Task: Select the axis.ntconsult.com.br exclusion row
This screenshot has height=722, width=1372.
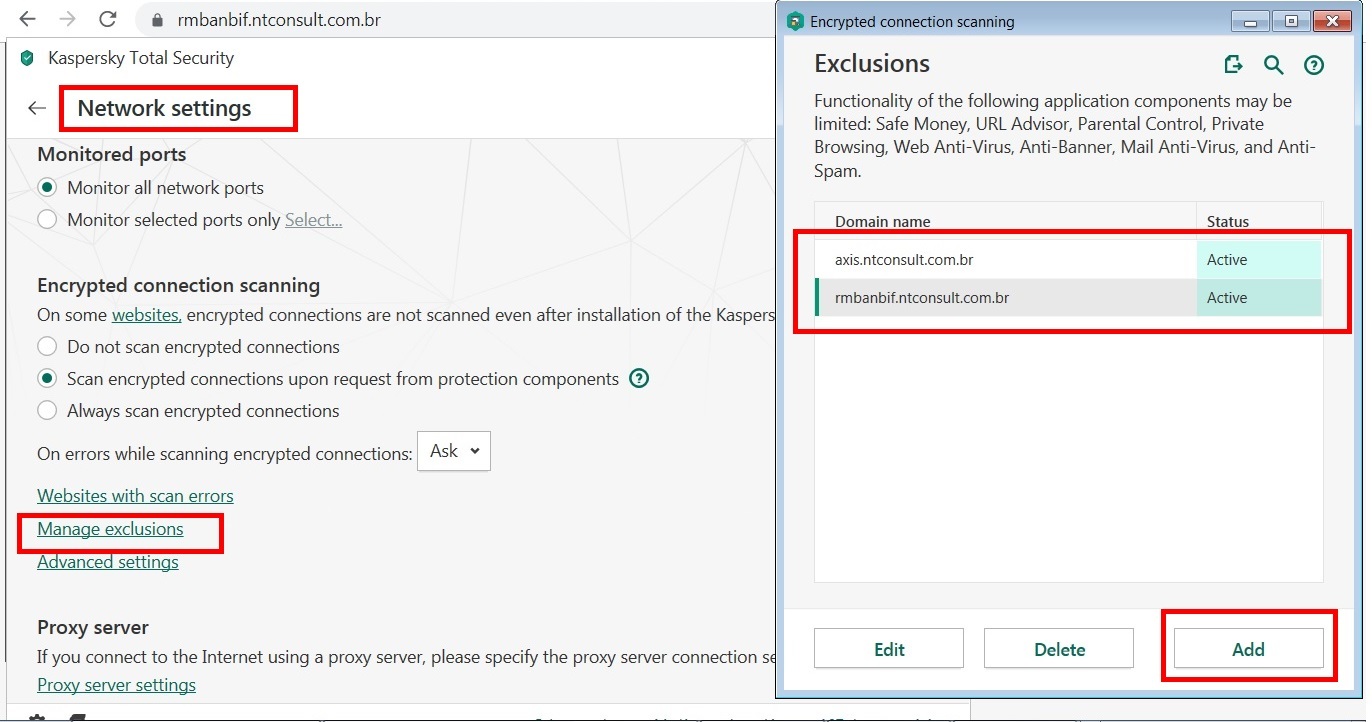Action: tap(1005, 260)
